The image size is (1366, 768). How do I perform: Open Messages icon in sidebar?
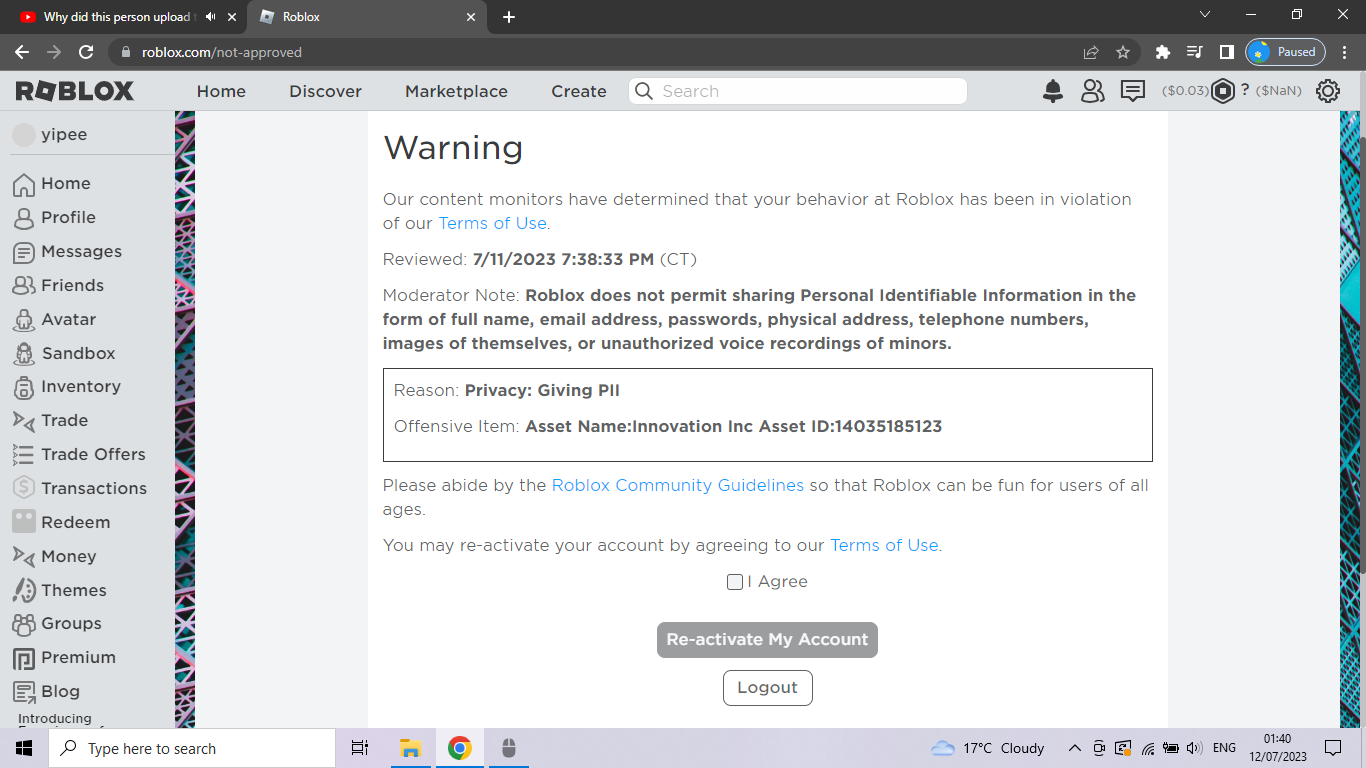pos(24,252)
